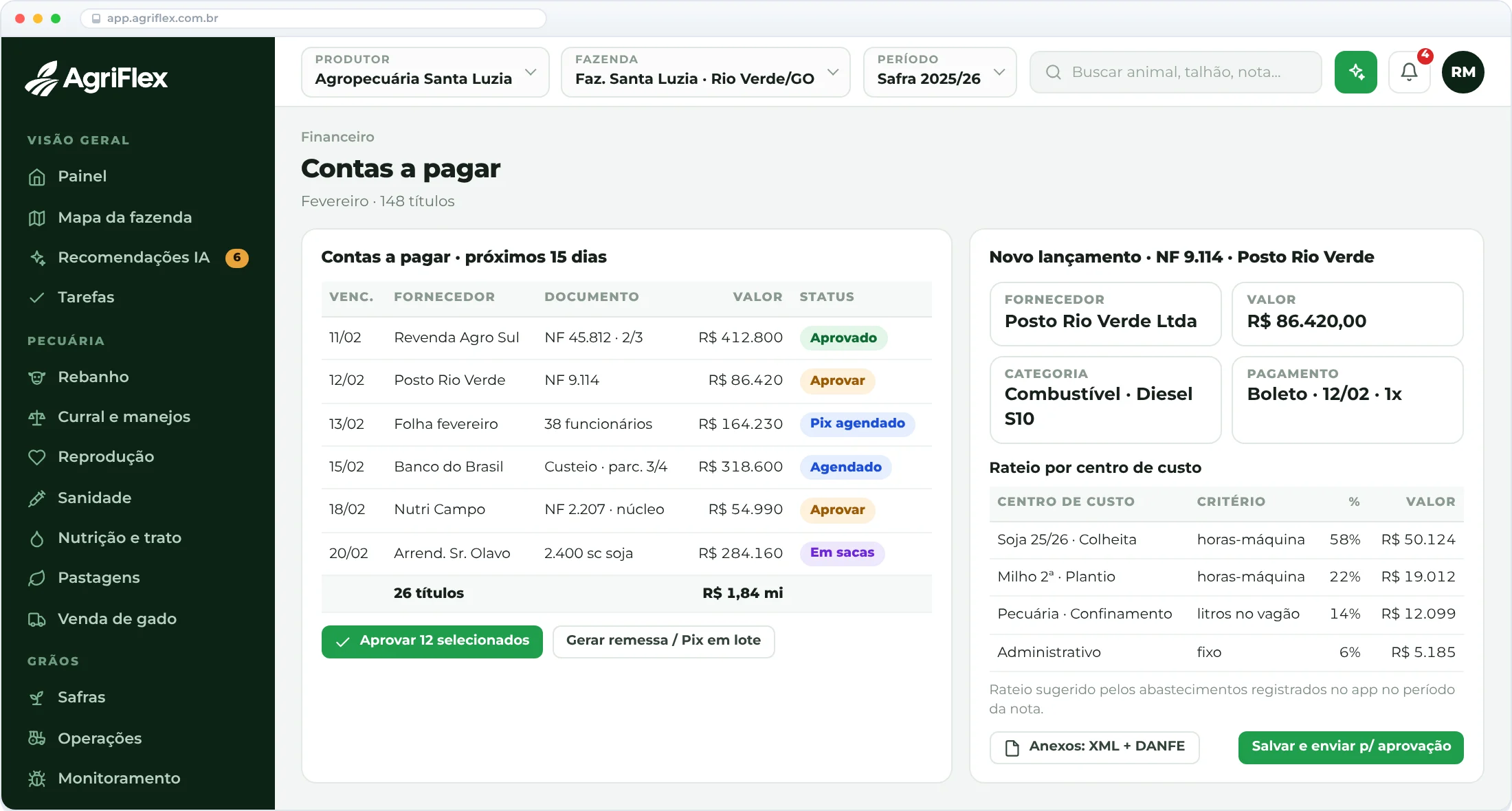
Task: Click the Recomendações IA sparkle icon
Action: pos(37,258)
